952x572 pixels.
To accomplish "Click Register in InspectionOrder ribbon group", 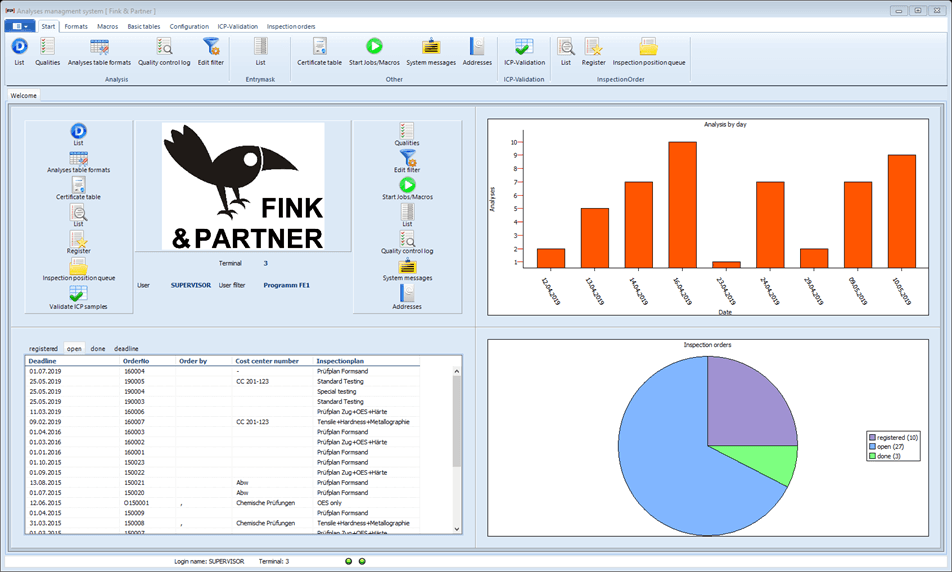I will coord(593,52).
